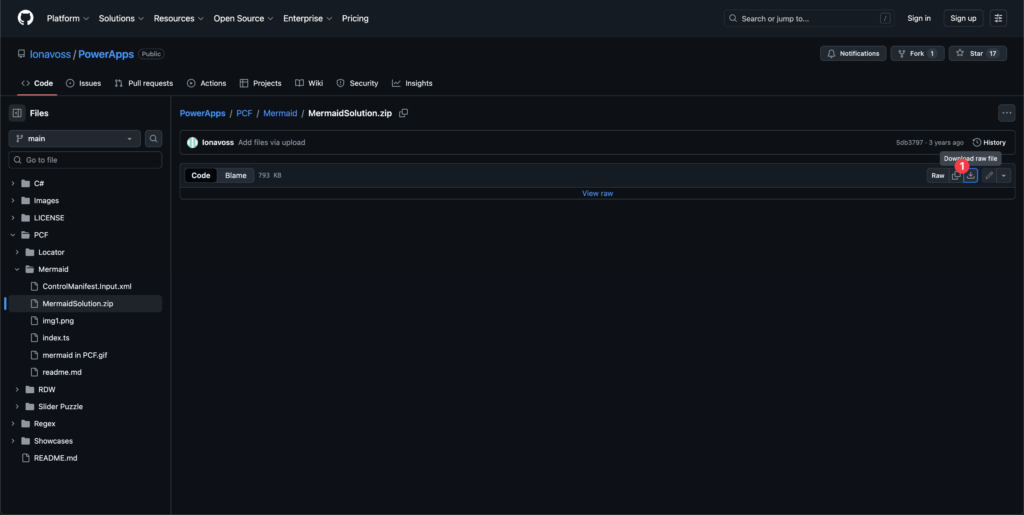Download the raw file

970,176
